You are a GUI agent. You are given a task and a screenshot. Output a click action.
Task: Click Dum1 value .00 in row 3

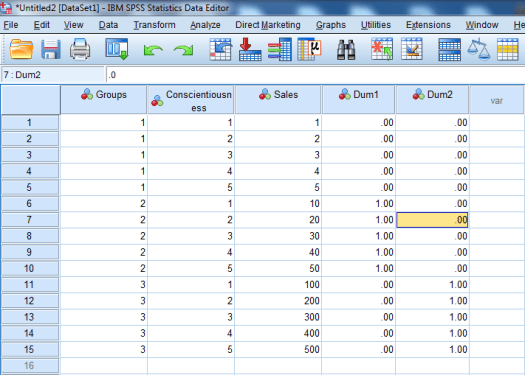(x=359, y=155)
